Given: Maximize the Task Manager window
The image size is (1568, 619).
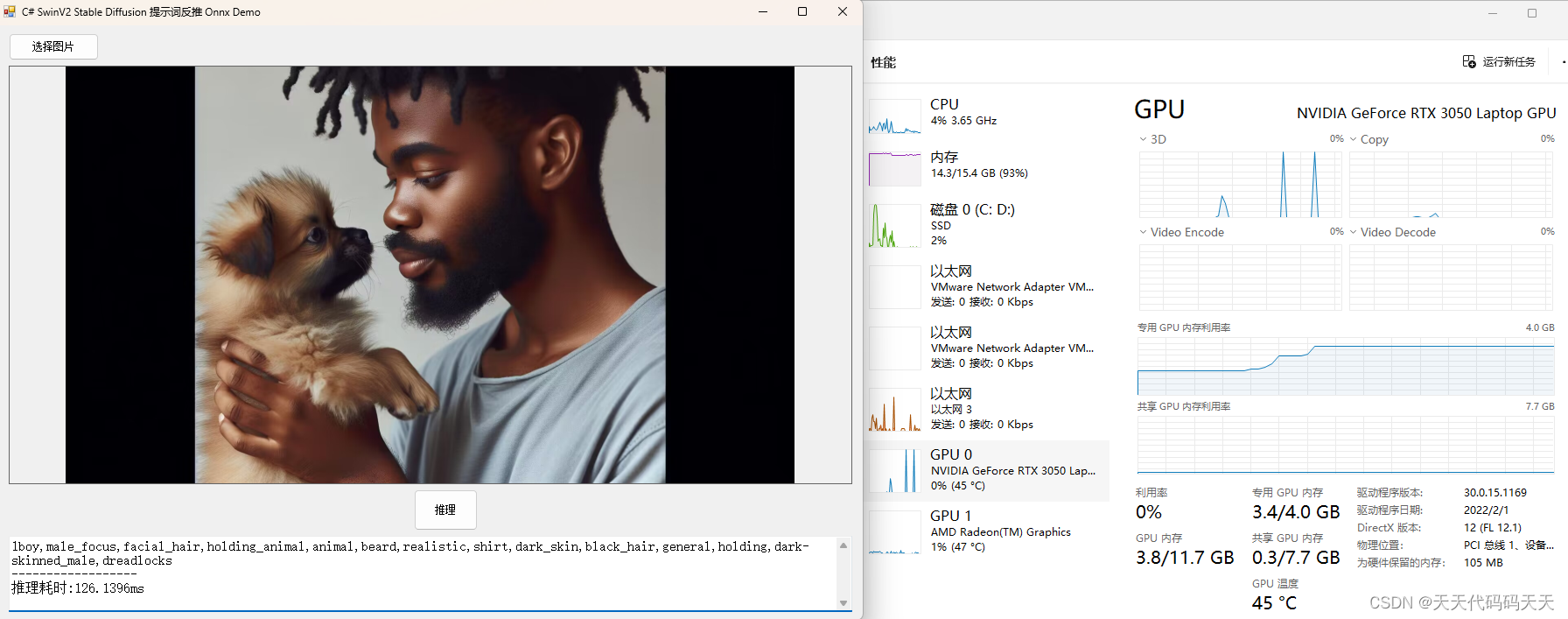Looking at the screenshot, I should coord(1532,13).
